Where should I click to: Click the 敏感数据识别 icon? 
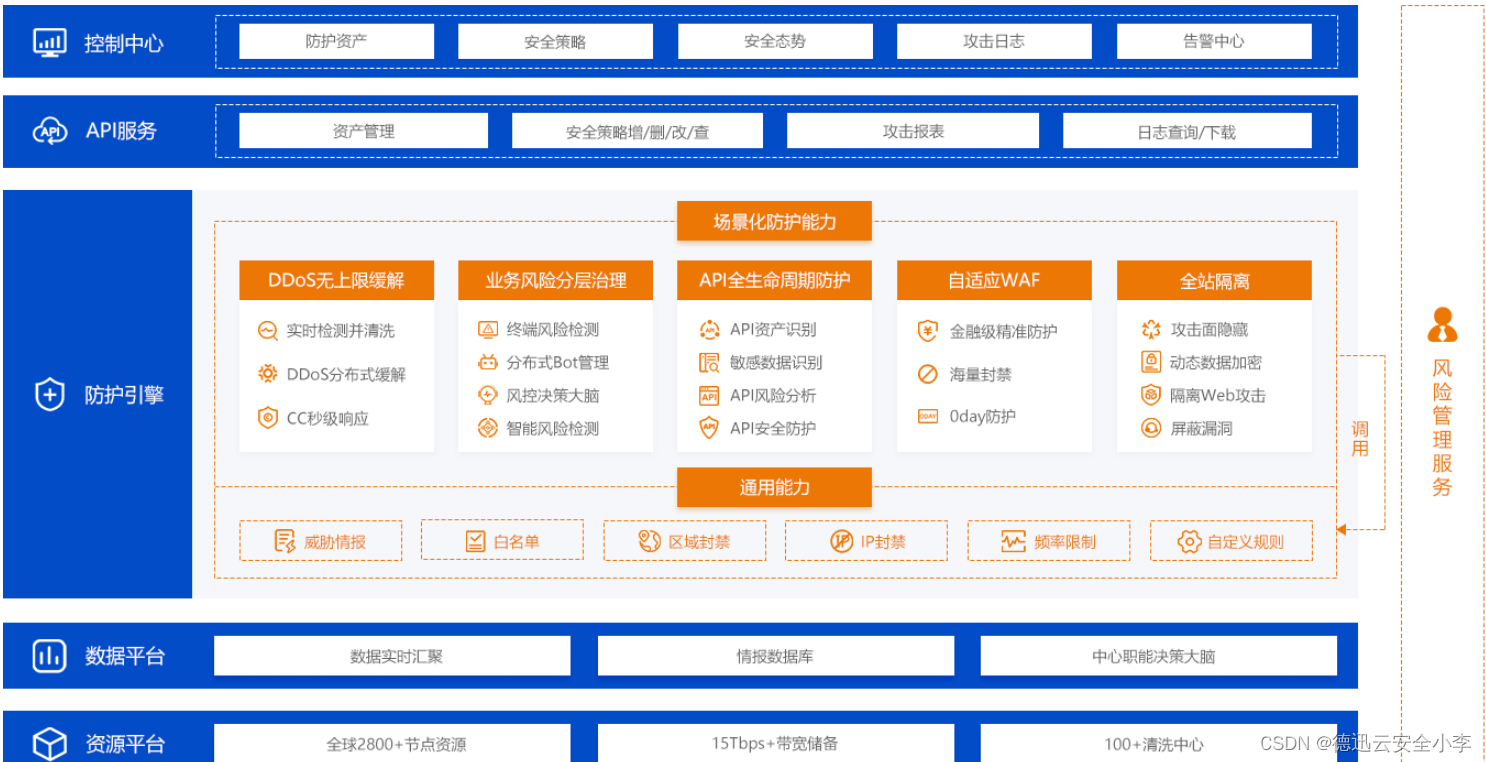click(x=709, y=362)
